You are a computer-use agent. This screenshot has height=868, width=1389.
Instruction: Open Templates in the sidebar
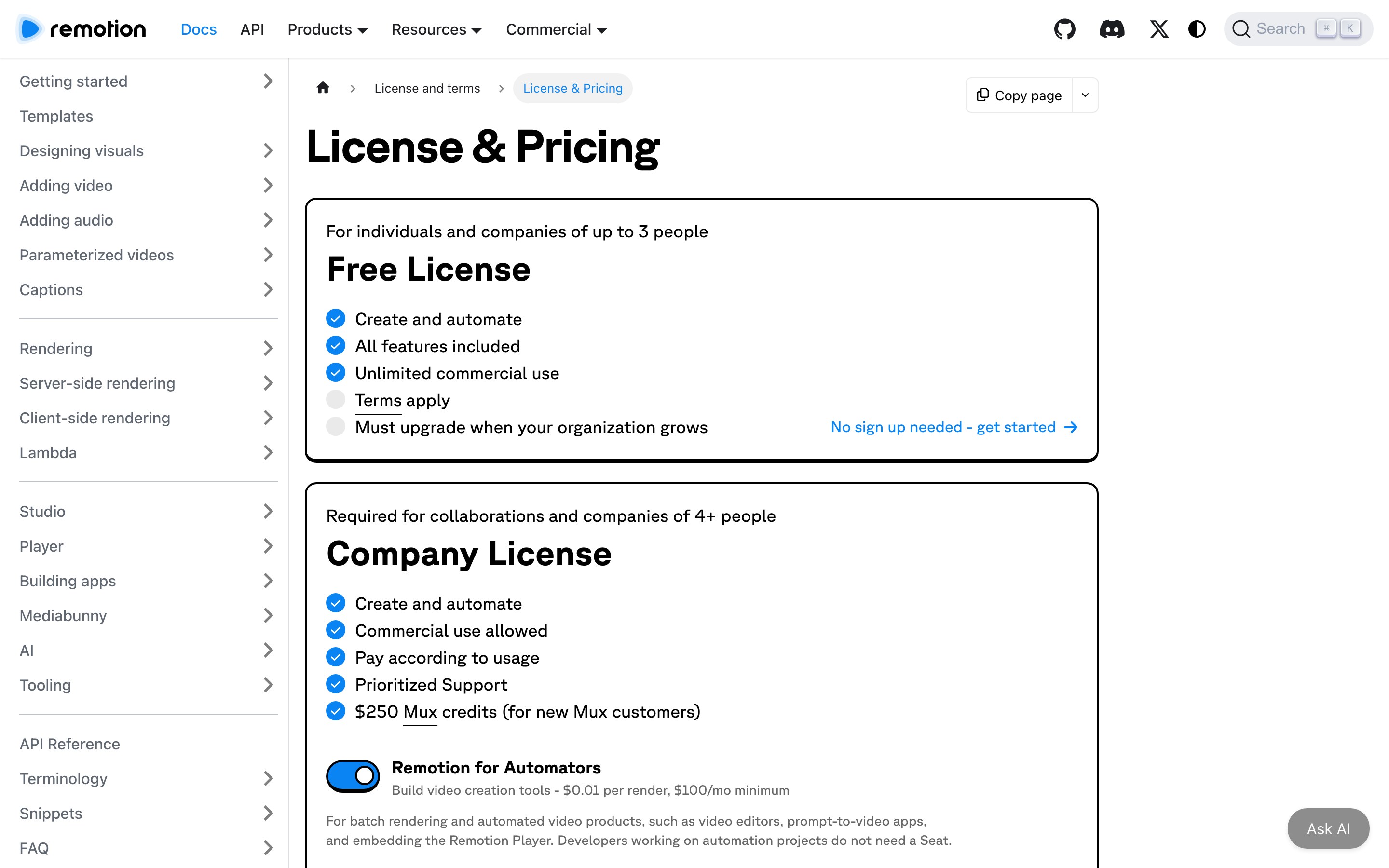point(56,117)
